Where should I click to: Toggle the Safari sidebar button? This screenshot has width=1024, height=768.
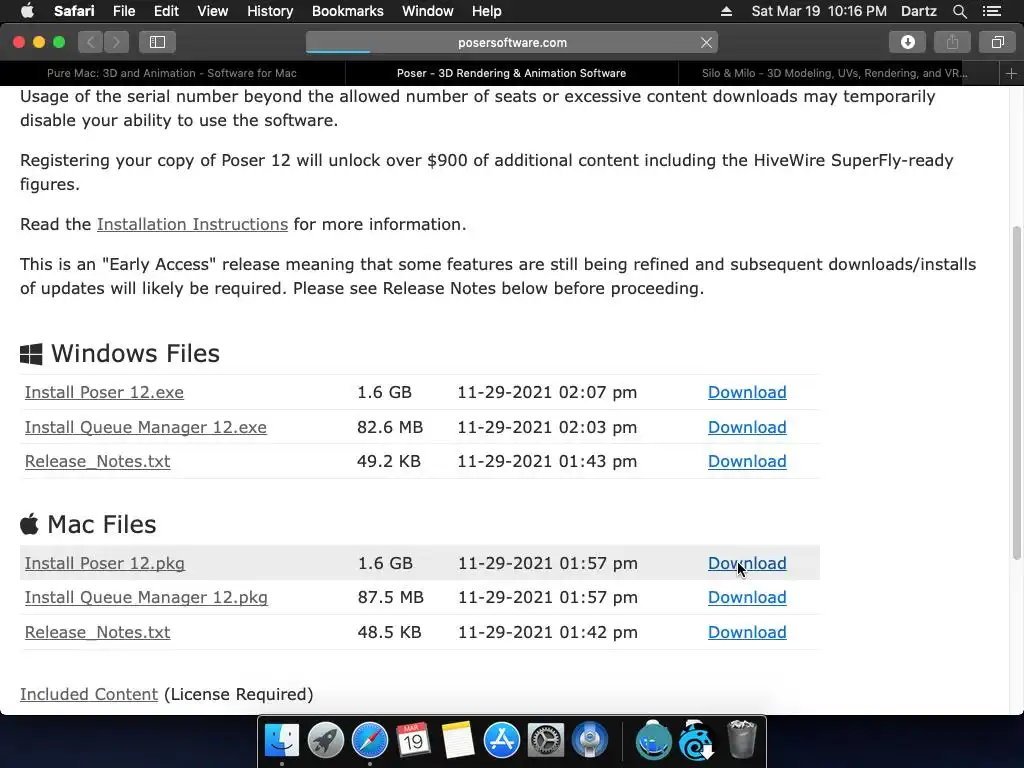click(x=157, y=42)
